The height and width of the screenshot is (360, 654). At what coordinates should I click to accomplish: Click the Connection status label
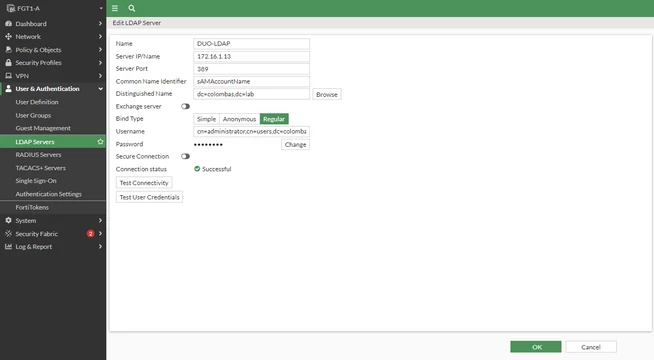pyautogui.click(x=141, y=169)
